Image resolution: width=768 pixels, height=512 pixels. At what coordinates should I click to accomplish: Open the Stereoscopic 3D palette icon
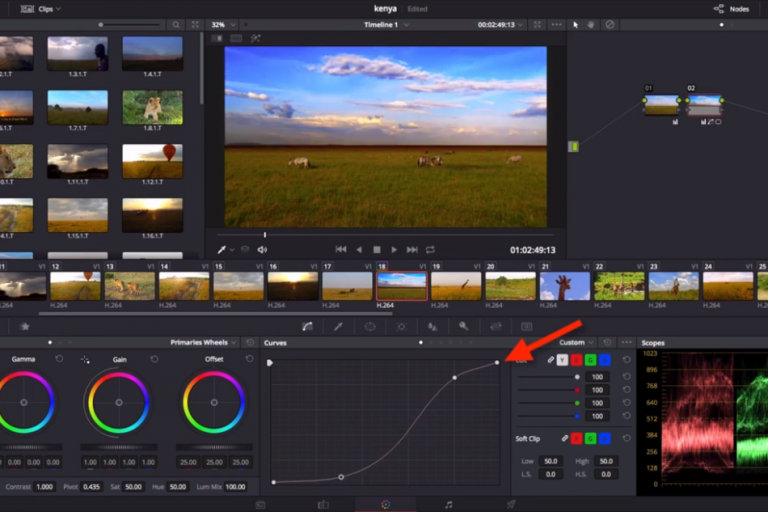[x=527, y=326]
